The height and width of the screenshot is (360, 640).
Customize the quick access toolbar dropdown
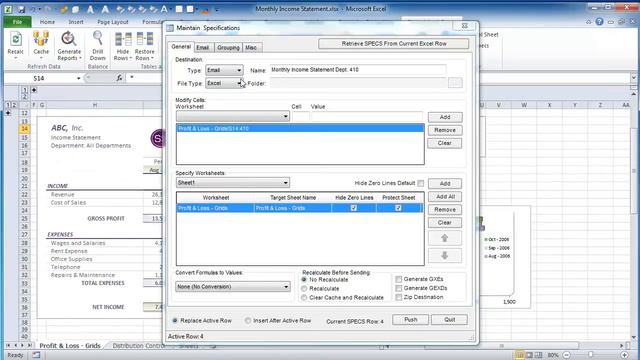217,9
